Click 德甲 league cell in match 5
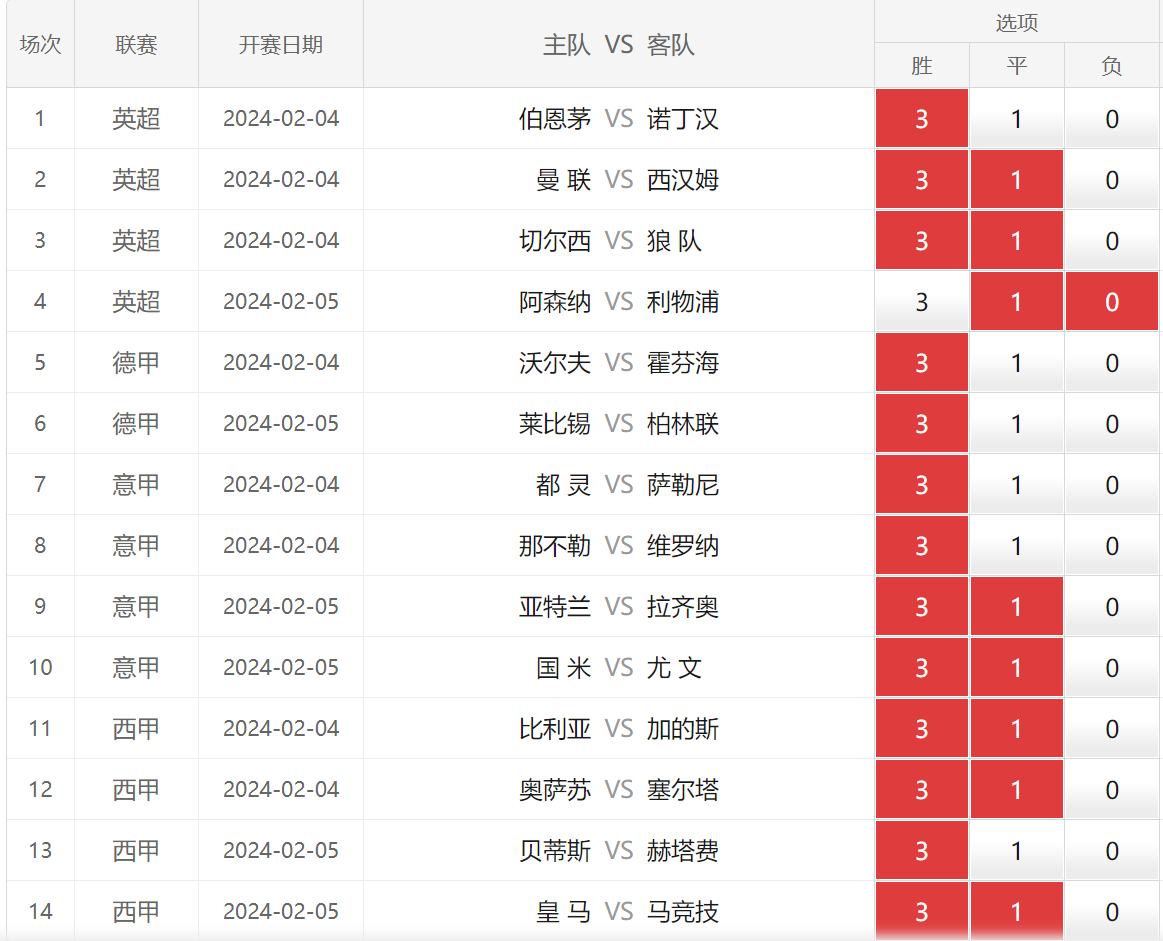1163x941 pixels. pyautogui.click(x=136, y=363)
